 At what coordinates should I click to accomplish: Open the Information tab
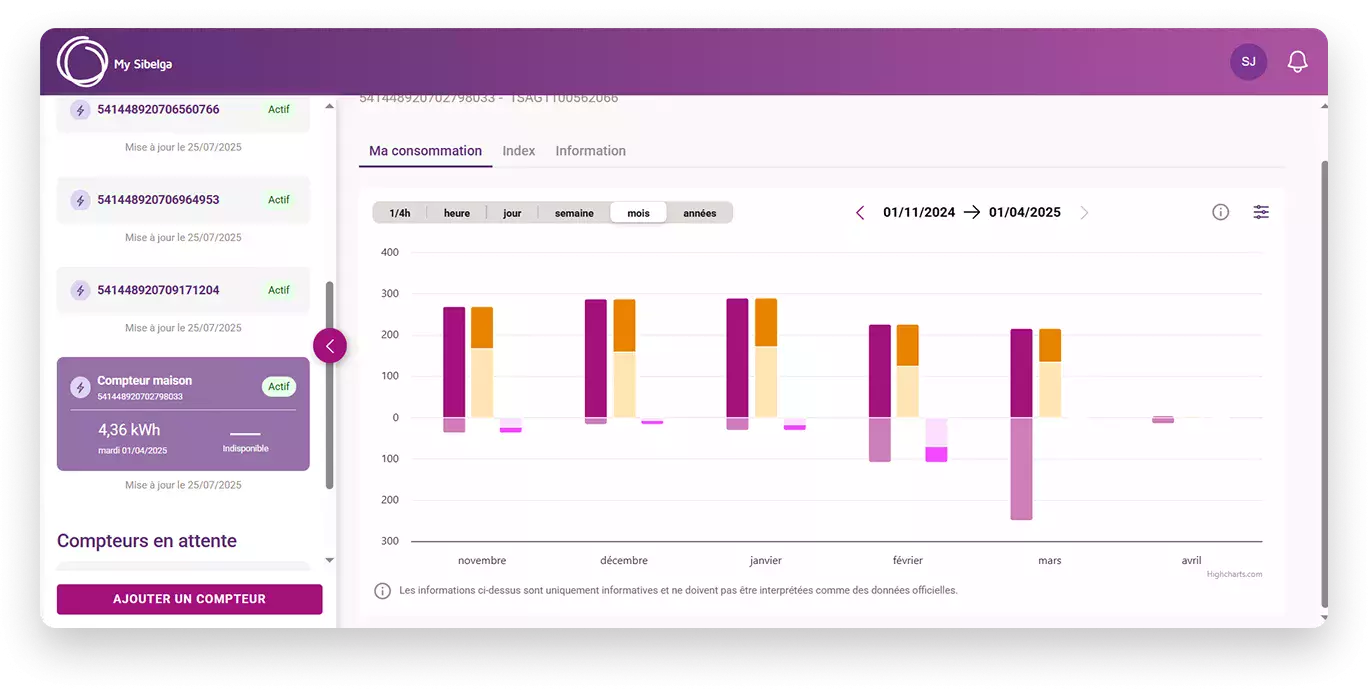click(590, 151)
